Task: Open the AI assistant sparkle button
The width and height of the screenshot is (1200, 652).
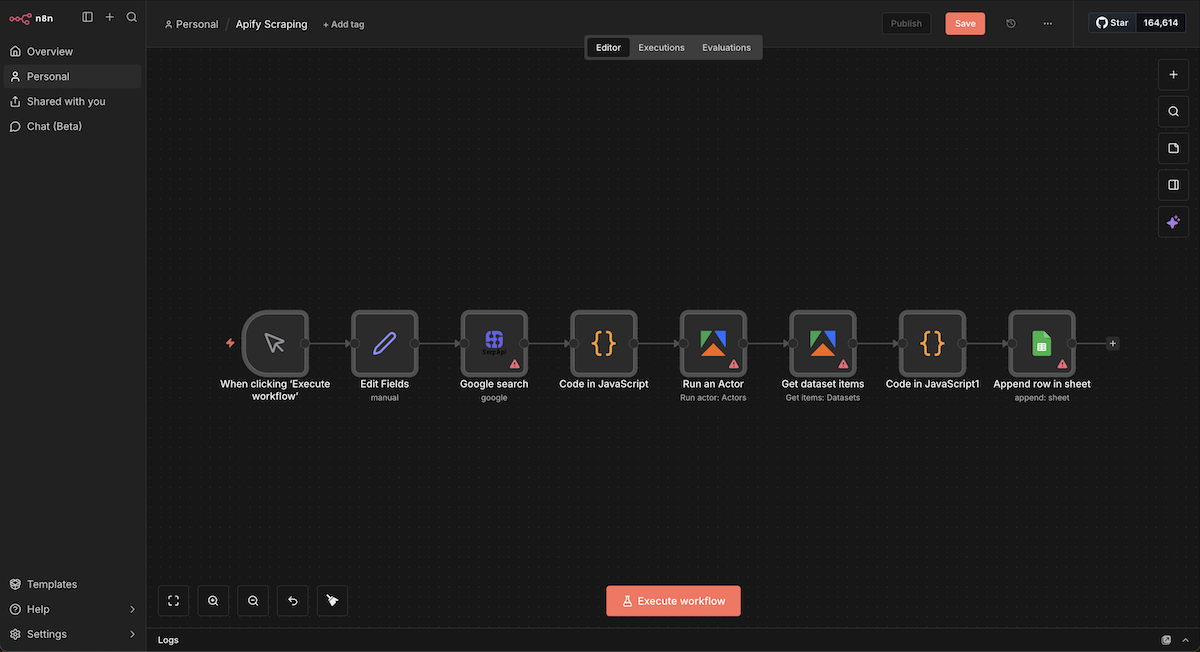Action: click(x=1173, y=222)
